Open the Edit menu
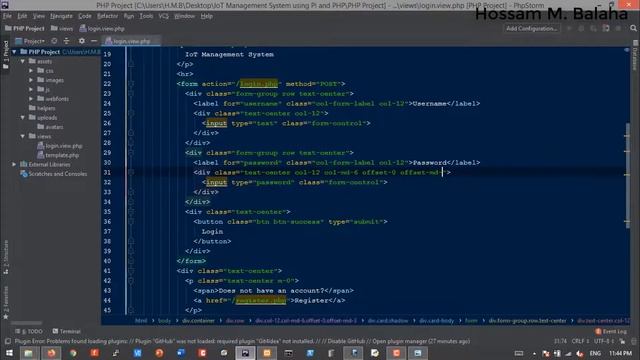 [x=22, y=16]
